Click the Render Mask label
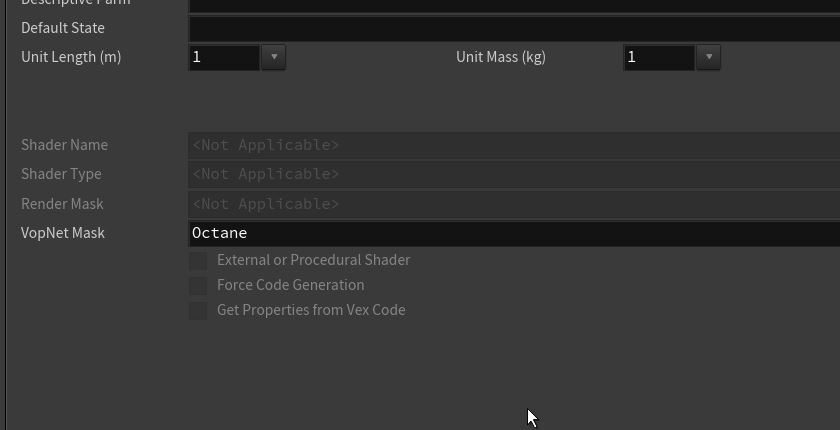Image resolution: width=840 pixels, height=430 pixels. pos(62,204)
